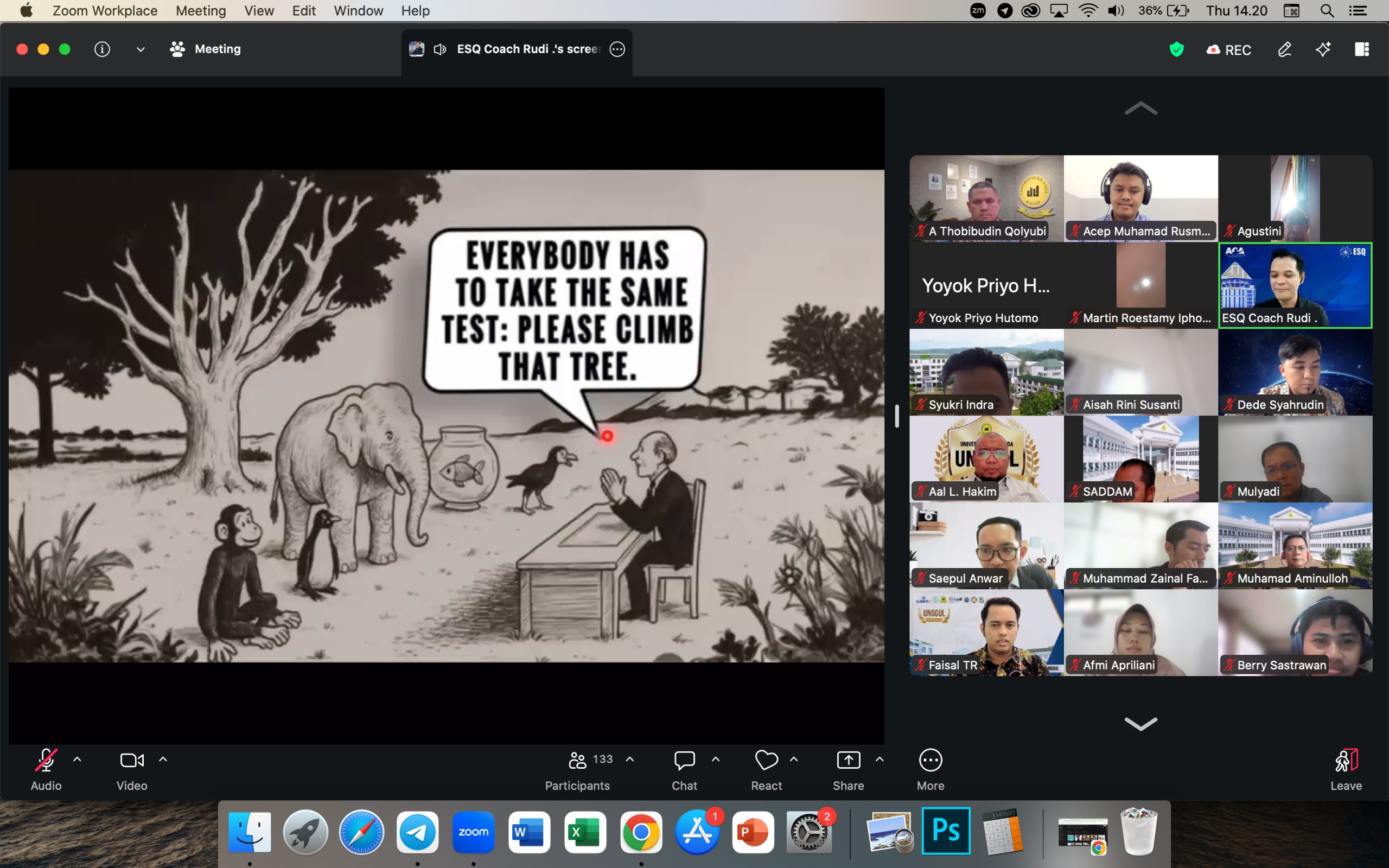
Task: Open the Zoom Workplace menu
Action: [x=105, y=11]
